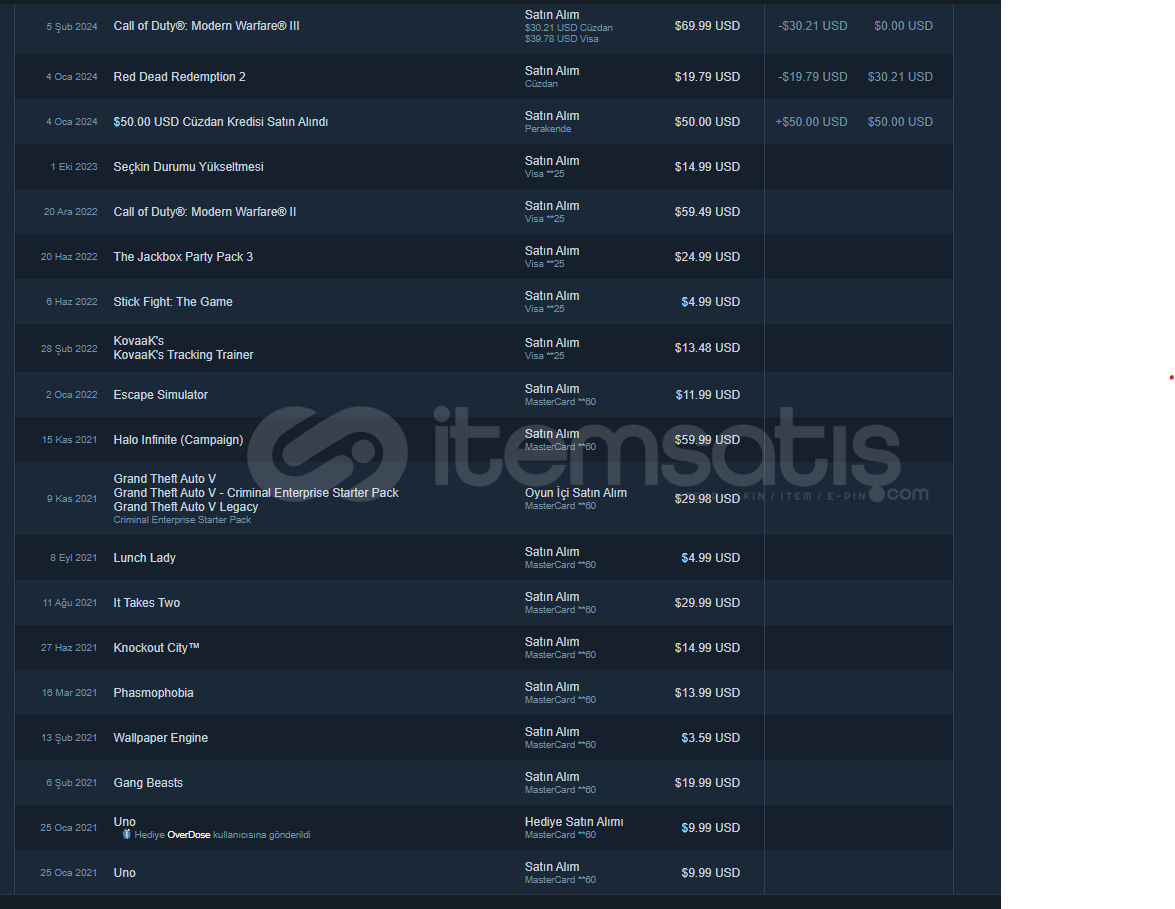Click the date 13 Şub 2021
Viewport: 1175px width, 909px height.
pos(69,738)
